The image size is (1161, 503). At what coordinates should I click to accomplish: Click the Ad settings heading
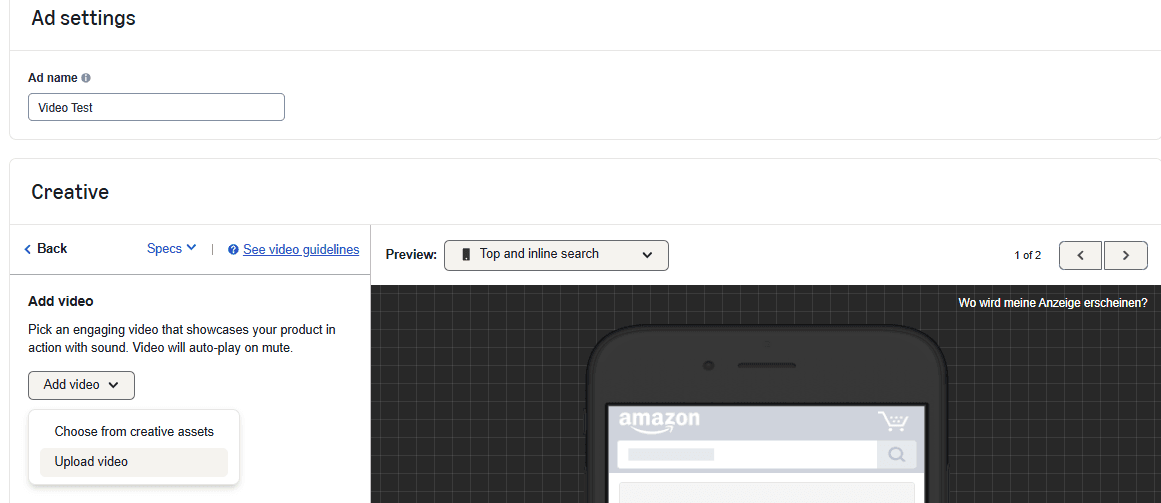point(84,18)
